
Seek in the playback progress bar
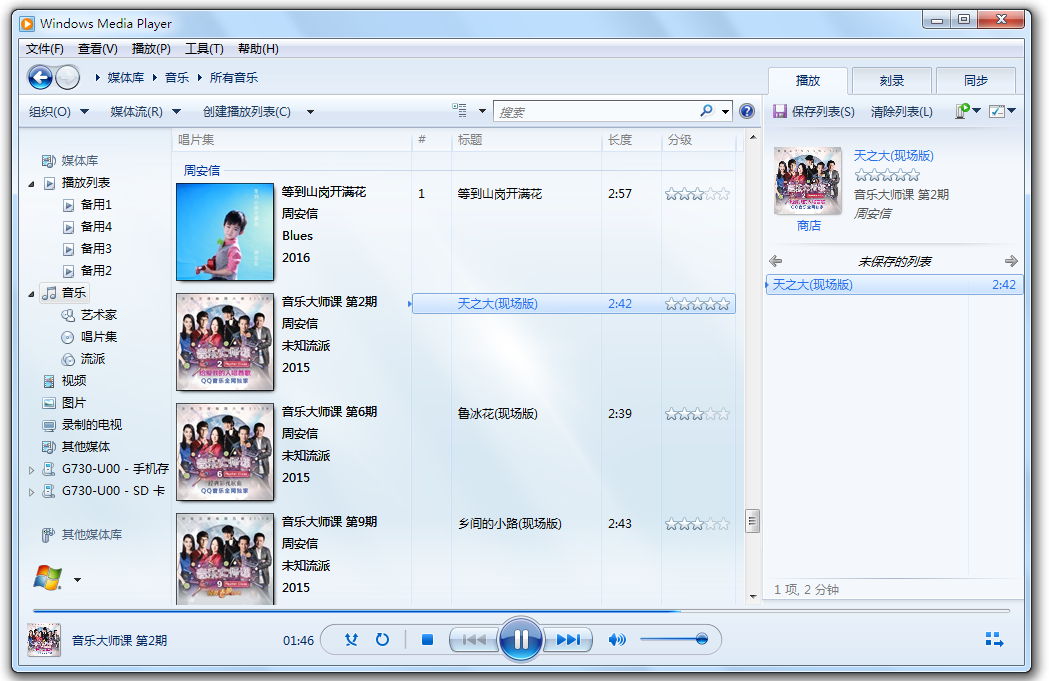pyautogui.click(x=520, y=611)
